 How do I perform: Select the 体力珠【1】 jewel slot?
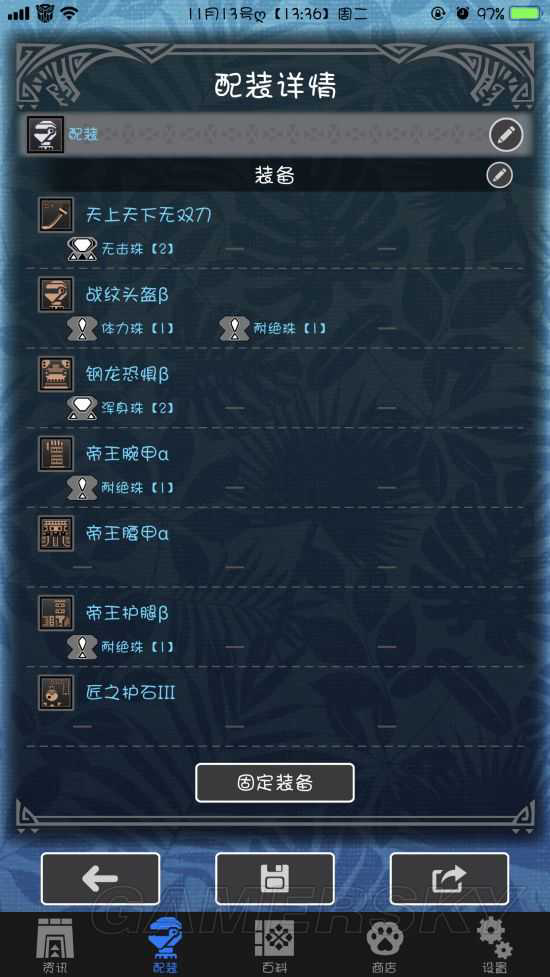[121, 328]
